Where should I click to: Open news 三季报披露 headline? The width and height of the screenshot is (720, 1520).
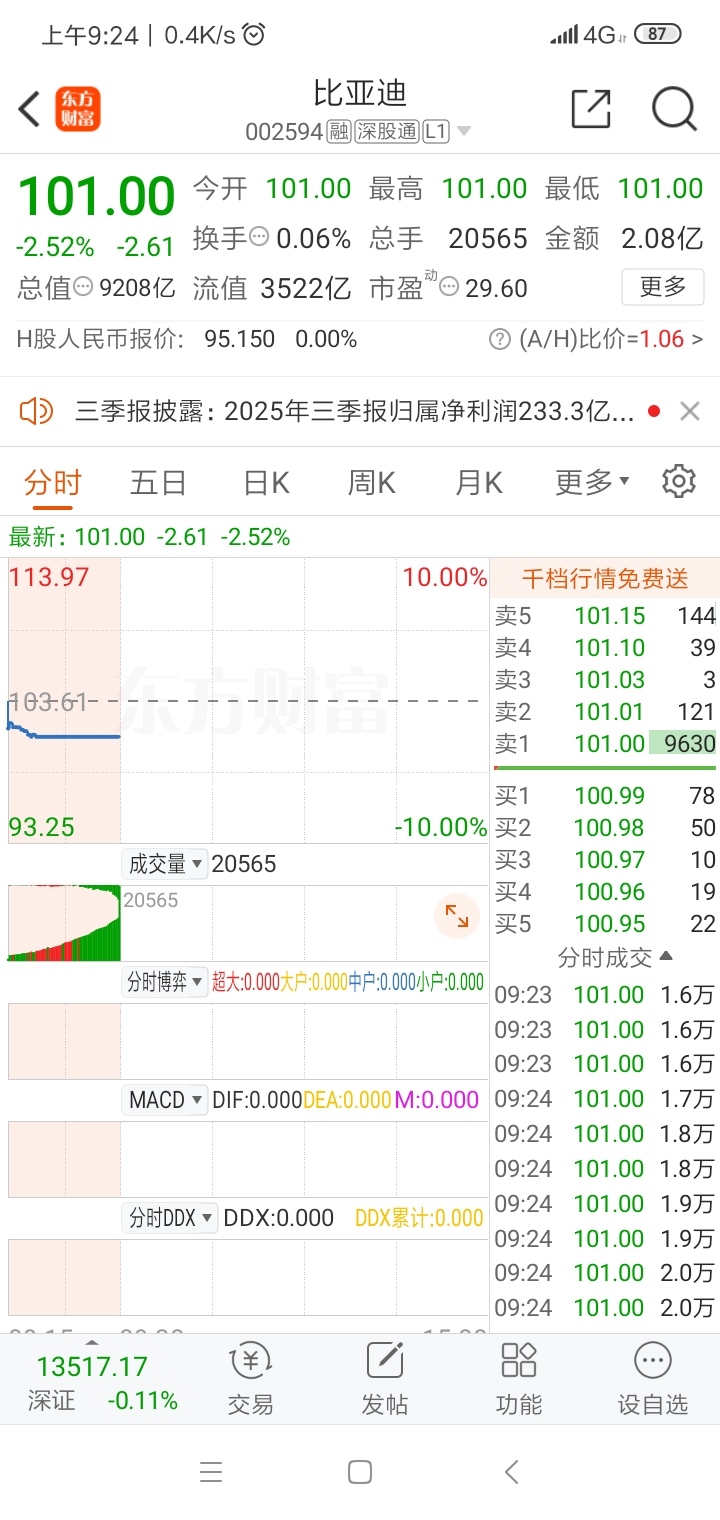354,411
